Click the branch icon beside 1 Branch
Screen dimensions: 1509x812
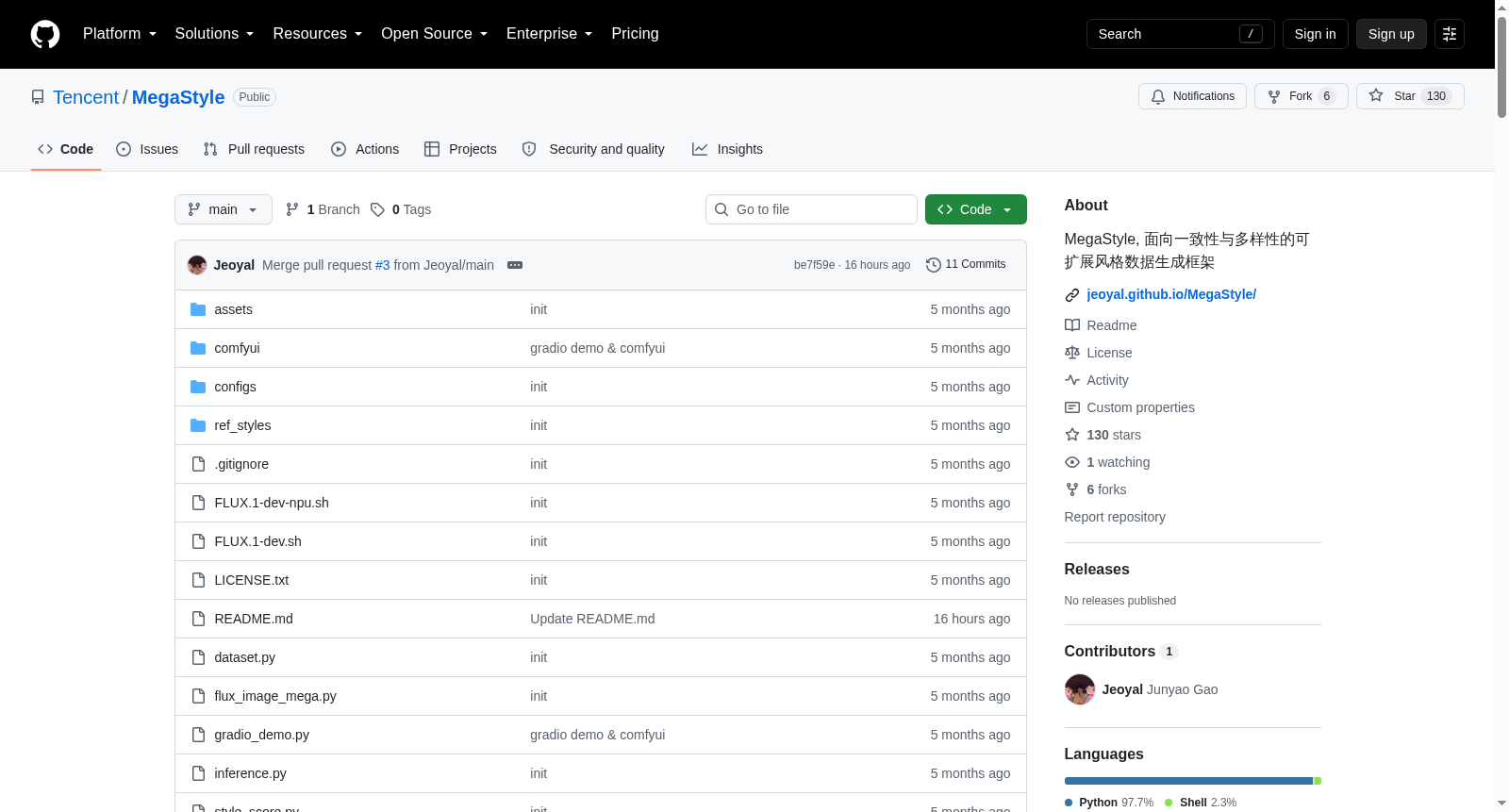click(x=292, y=209)
